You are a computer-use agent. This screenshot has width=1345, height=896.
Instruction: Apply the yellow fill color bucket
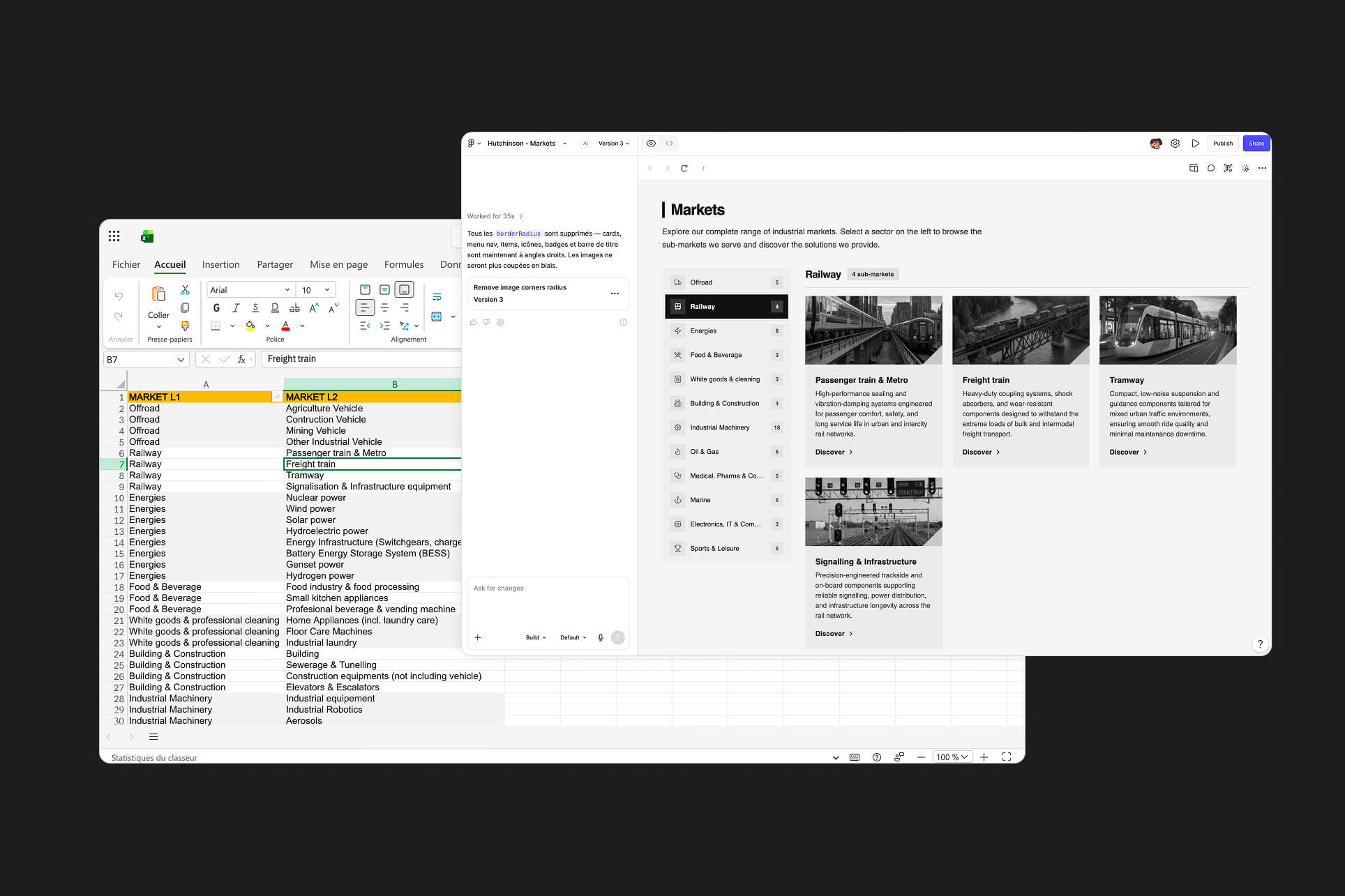coord(250,326)
